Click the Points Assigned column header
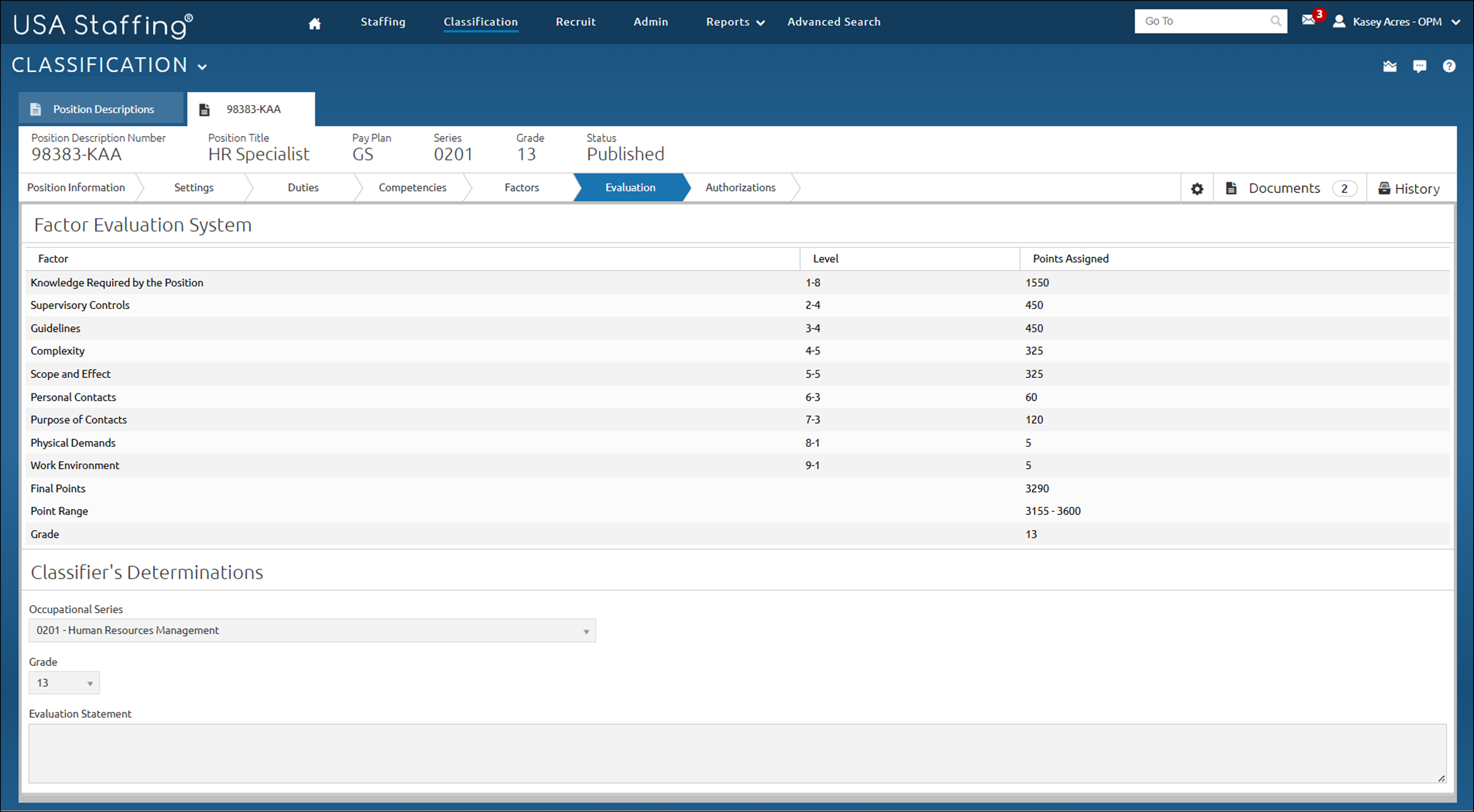This screenshot has height=812, width=1474. coord(1071,258)
